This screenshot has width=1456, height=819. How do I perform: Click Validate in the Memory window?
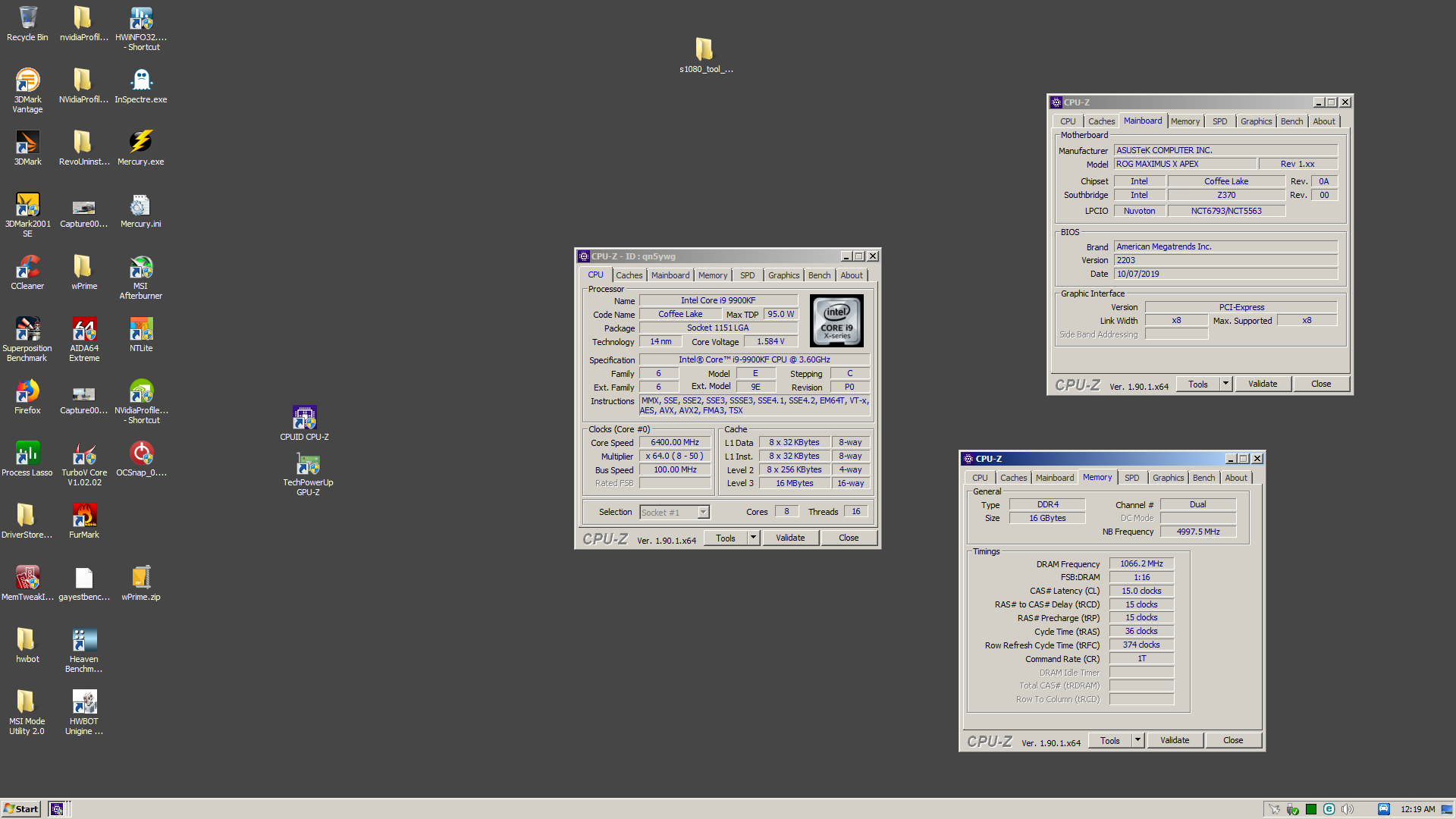[x=1175, y=740]
